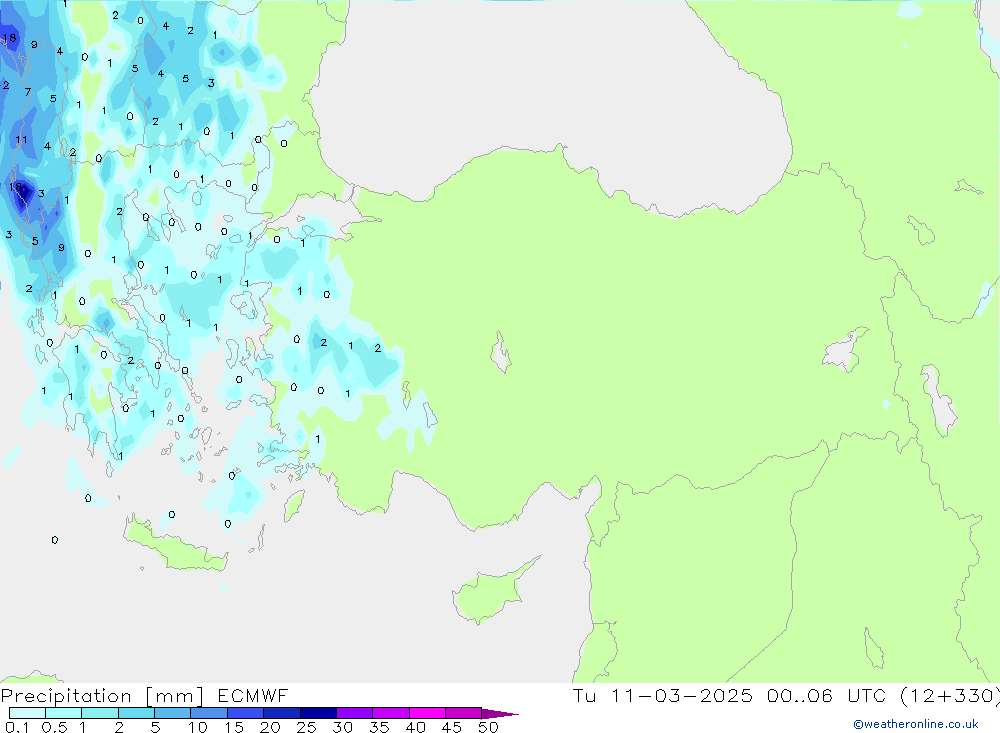
Task: Pick the 25–30 mm navy legend swatch
Action: [x=318, y=713]
